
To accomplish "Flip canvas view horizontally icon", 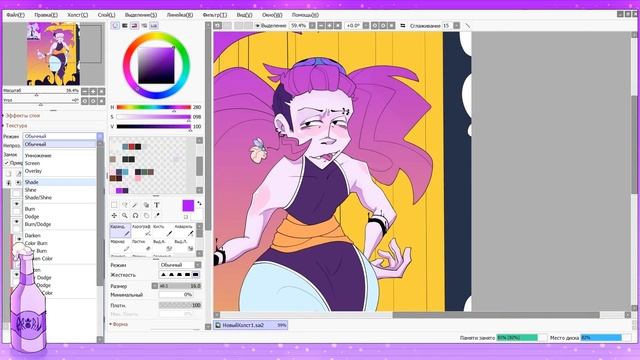I will 402,26.
